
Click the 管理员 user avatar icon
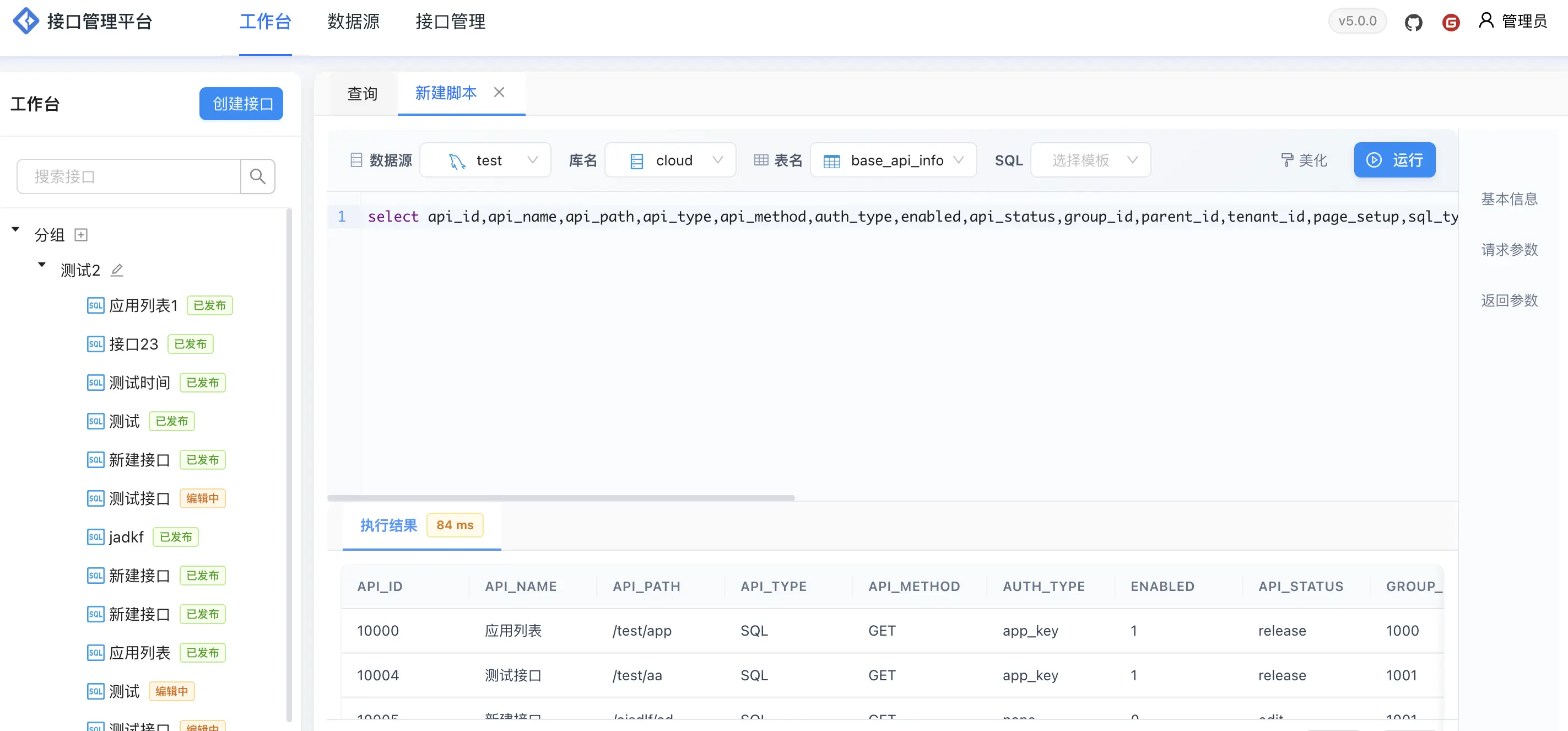pyautogui.click(x=1486, y=21)
